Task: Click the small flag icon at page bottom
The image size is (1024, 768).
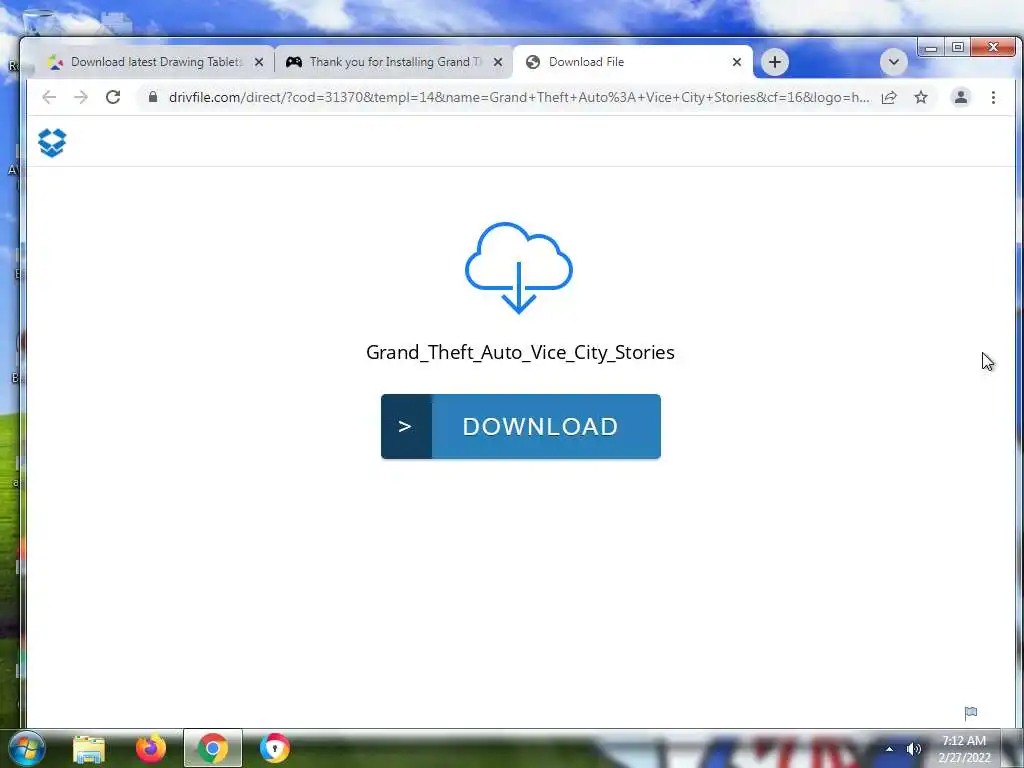Action: 971,712
